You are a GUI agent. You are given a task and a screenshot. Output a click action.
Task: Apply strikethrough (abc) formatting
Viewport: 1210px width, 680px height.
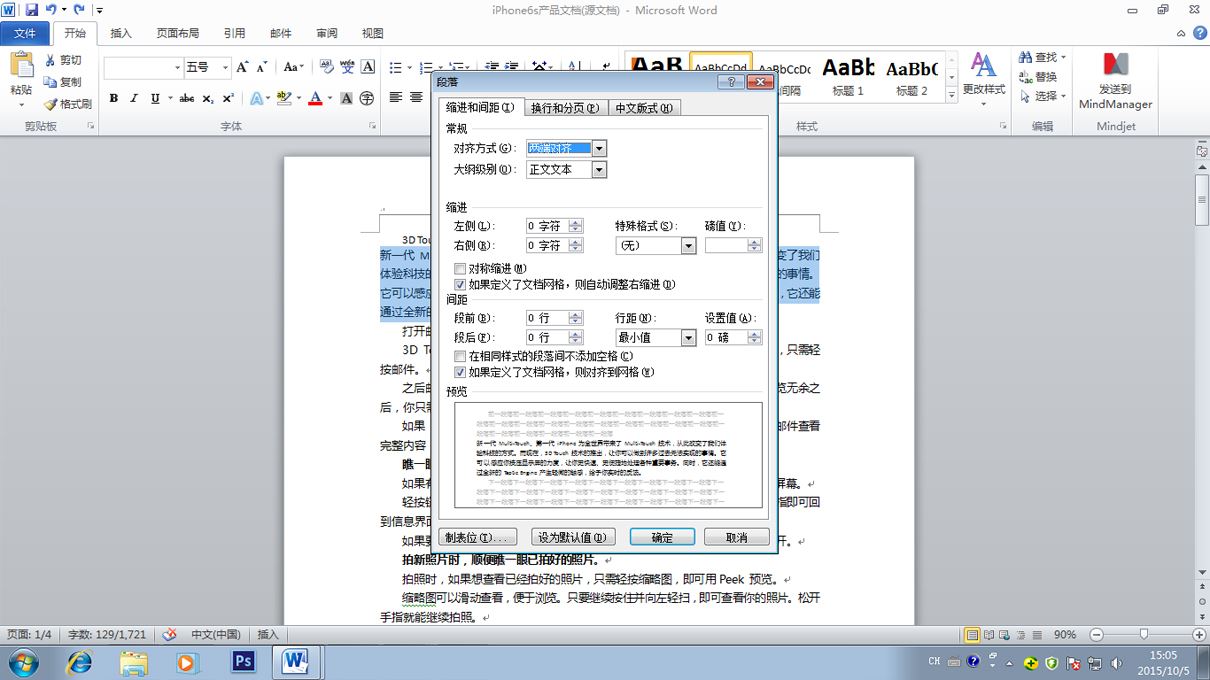186,98
